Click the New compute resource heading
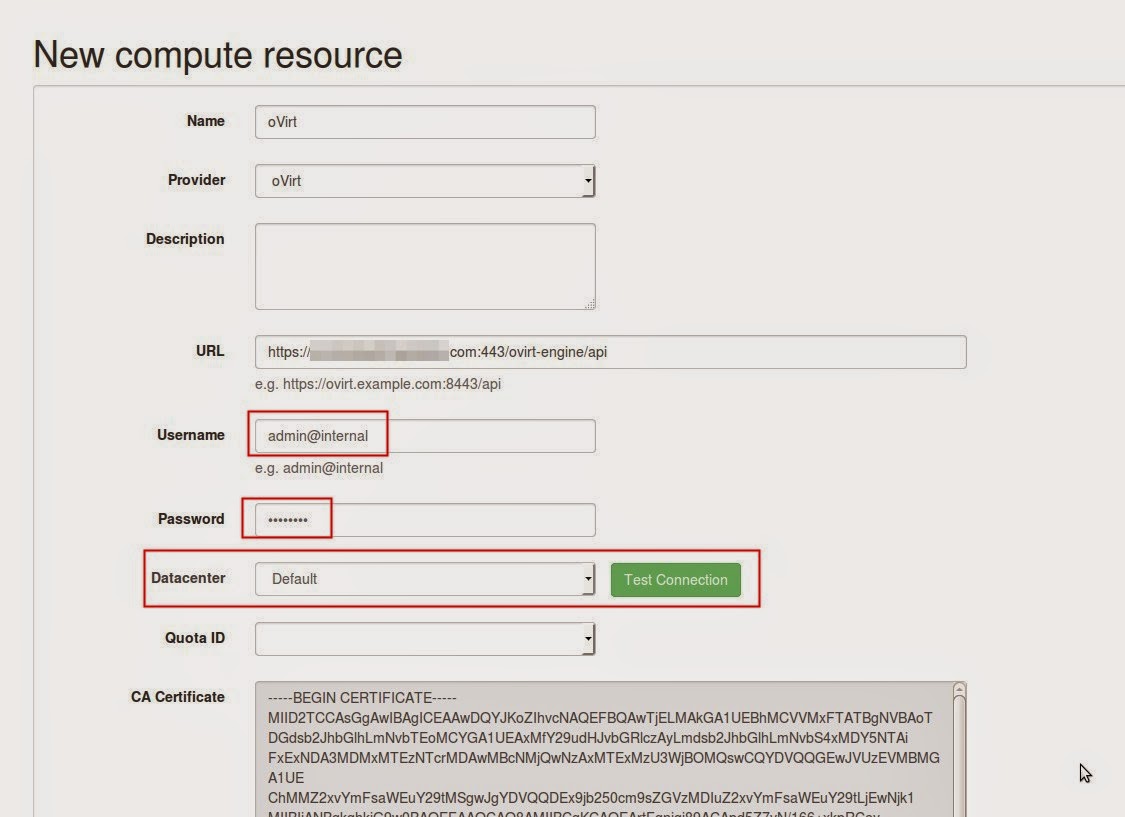The width and height of the screenshot is (1125, 817). [218, 54]
